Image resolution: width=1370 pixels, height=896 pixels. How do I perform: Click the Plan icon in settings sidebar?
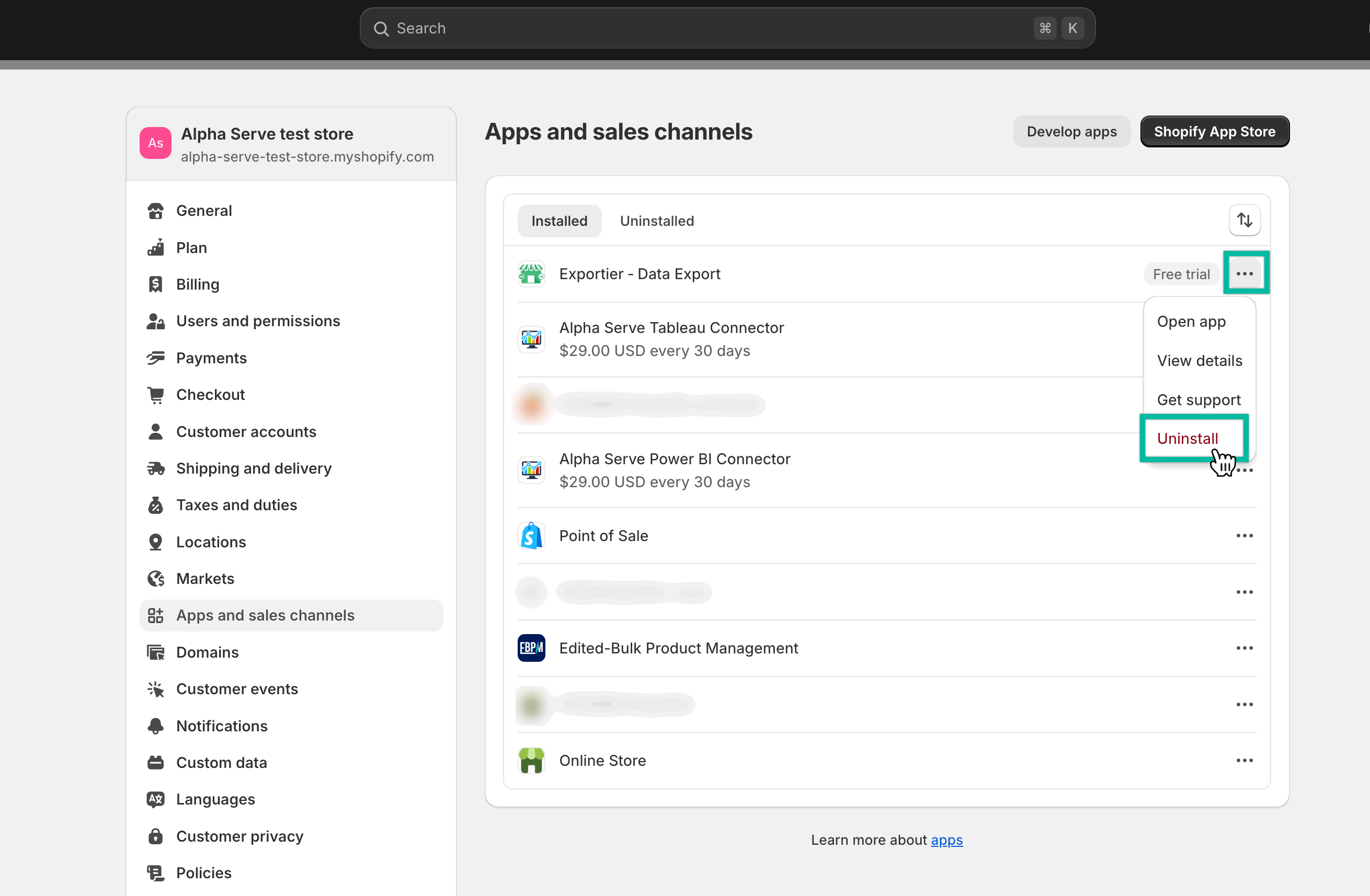tap(155, 247)
